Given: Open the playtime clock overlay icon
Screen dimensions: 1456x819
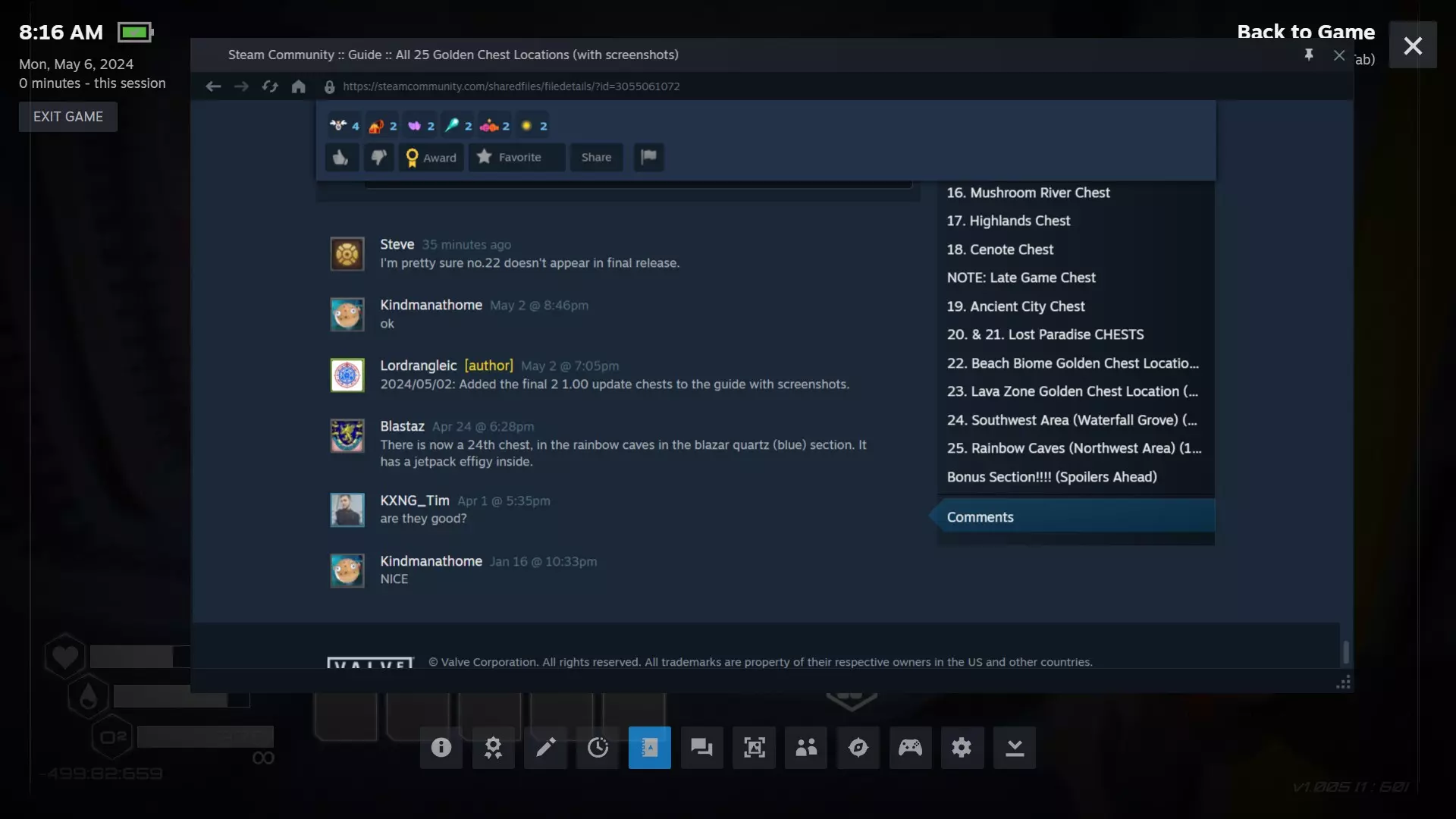Looking at the screenshot, I should click(x=598, y=748).
